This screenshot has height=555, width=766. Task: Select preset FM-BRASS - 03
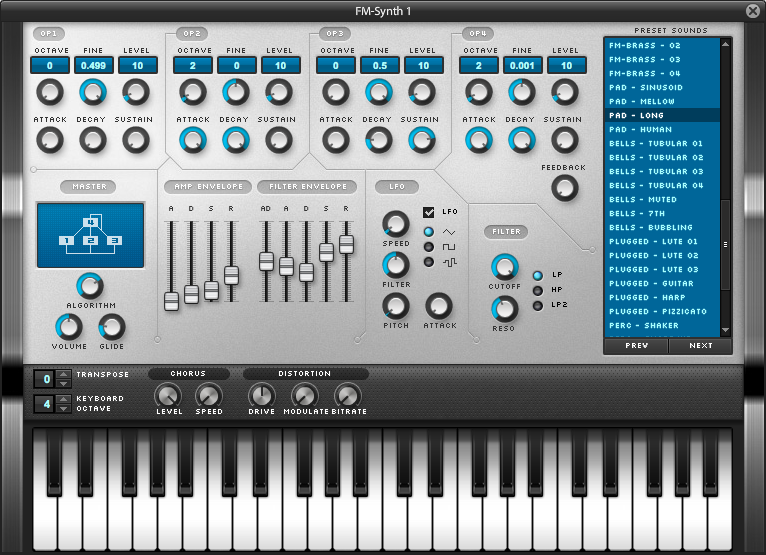click(x=662, y=60)
